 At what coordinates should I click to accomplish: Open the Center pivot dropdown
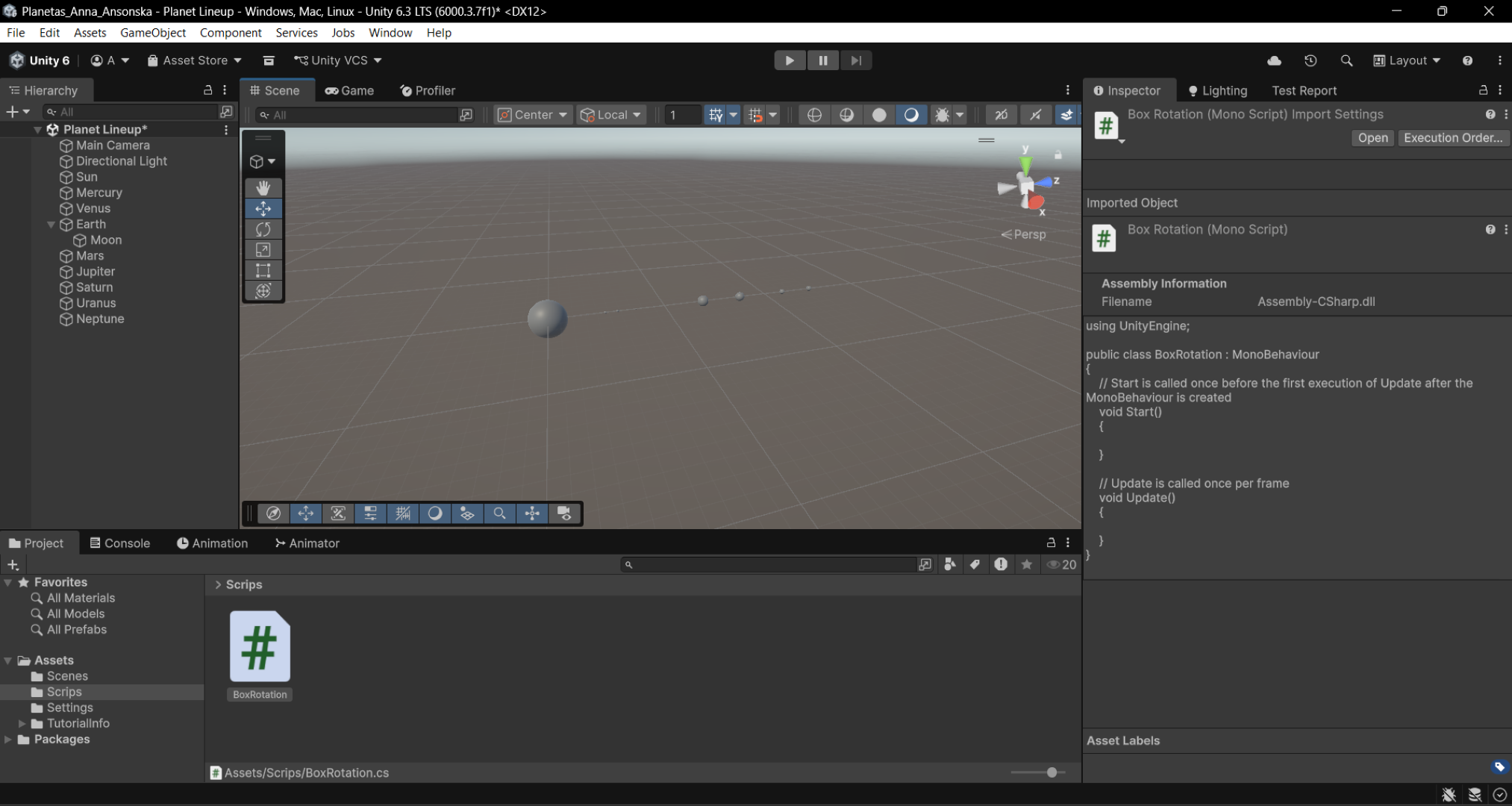(533, 115)
